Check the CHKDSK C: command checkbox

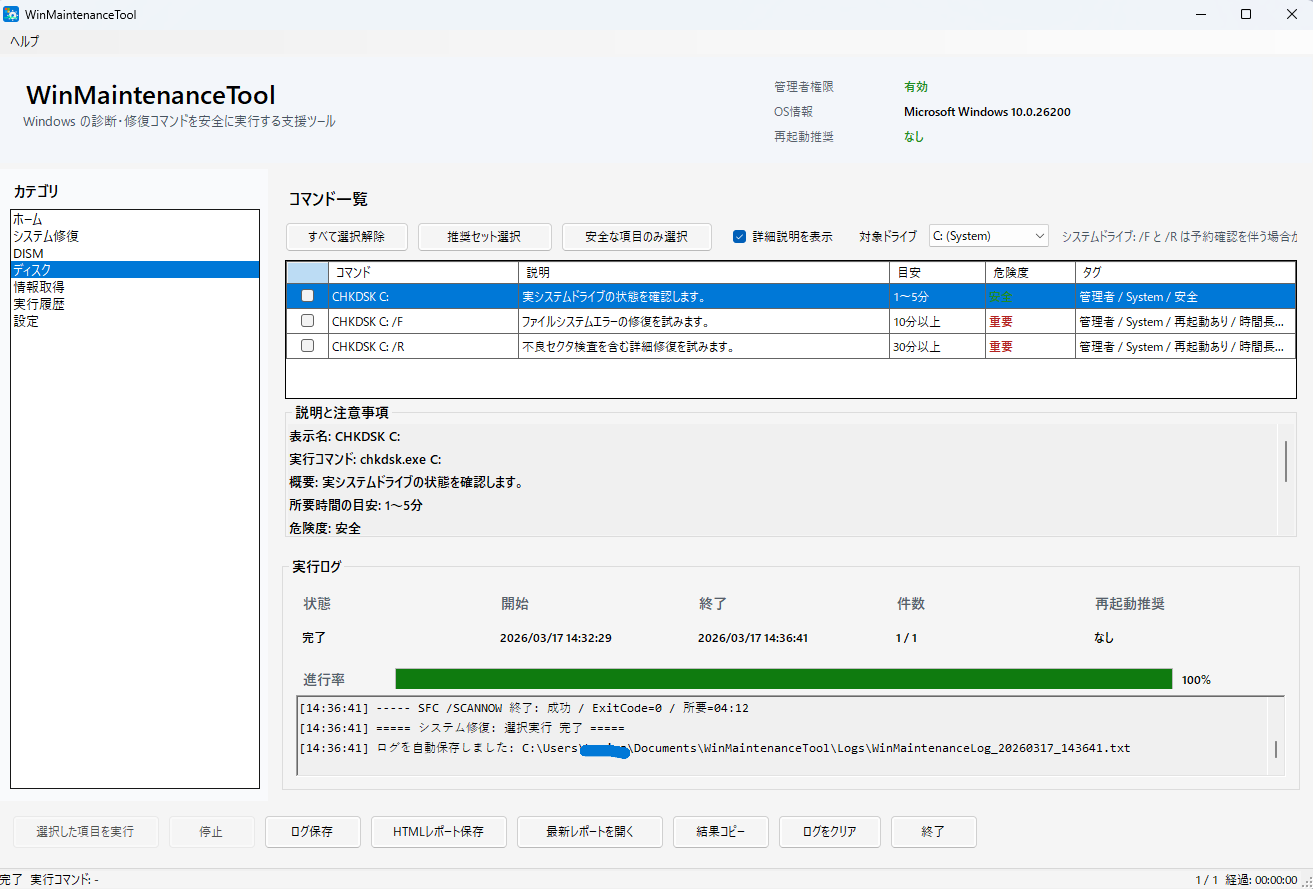(x=307, y=295)
